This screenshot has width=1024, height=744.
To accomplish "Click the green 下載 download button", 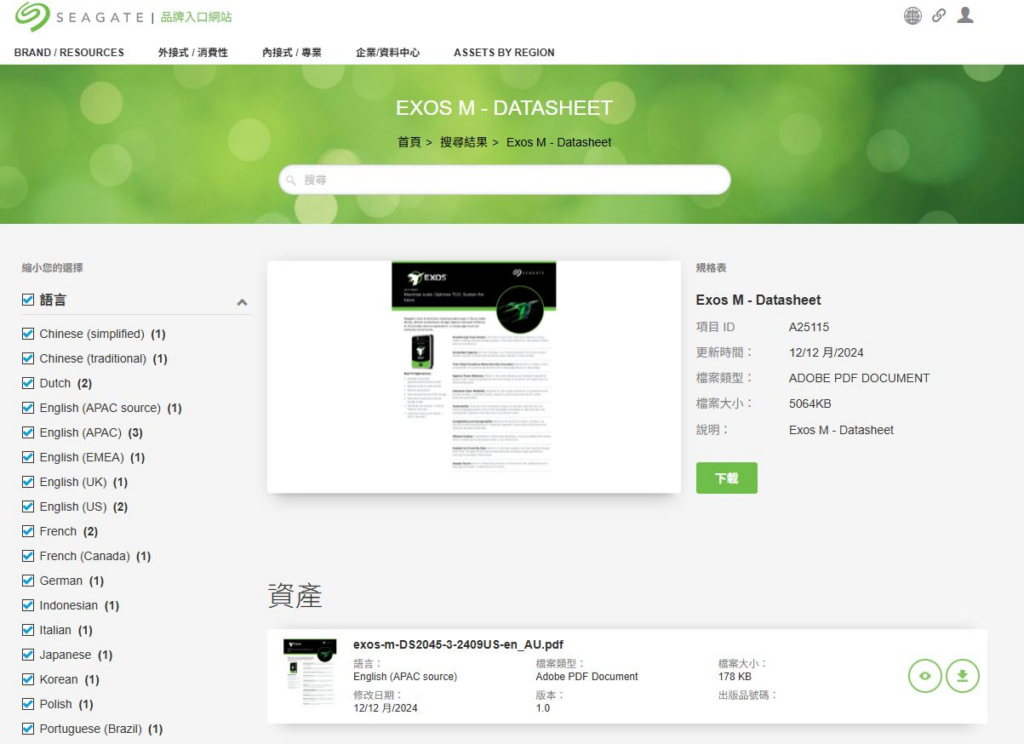I will (726, 478).
